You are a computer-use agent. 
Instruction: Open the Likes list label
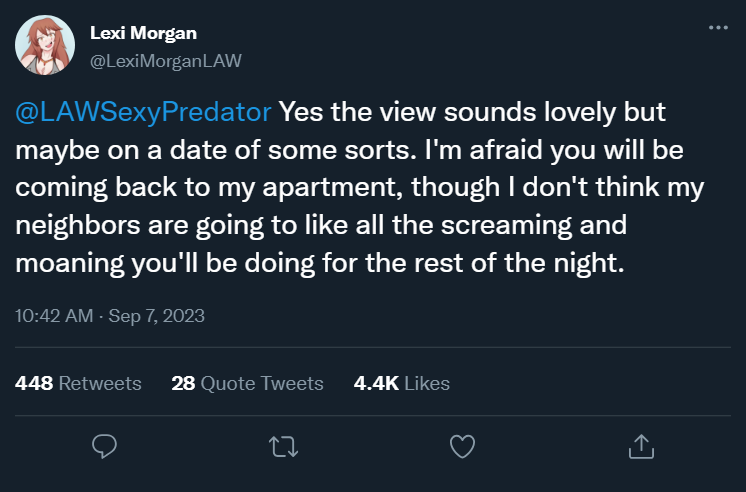point(429,383)
